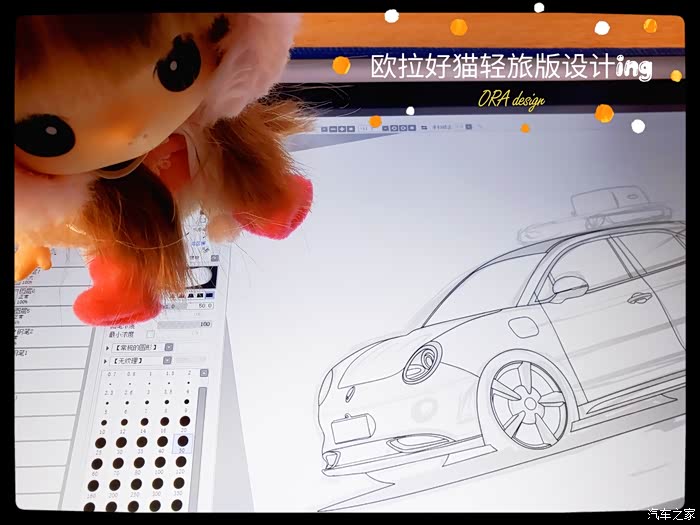Click the brush size list toggle icon
Viewport: 700px width, 525px height.
pyautogui.click(x=204, y=373)
